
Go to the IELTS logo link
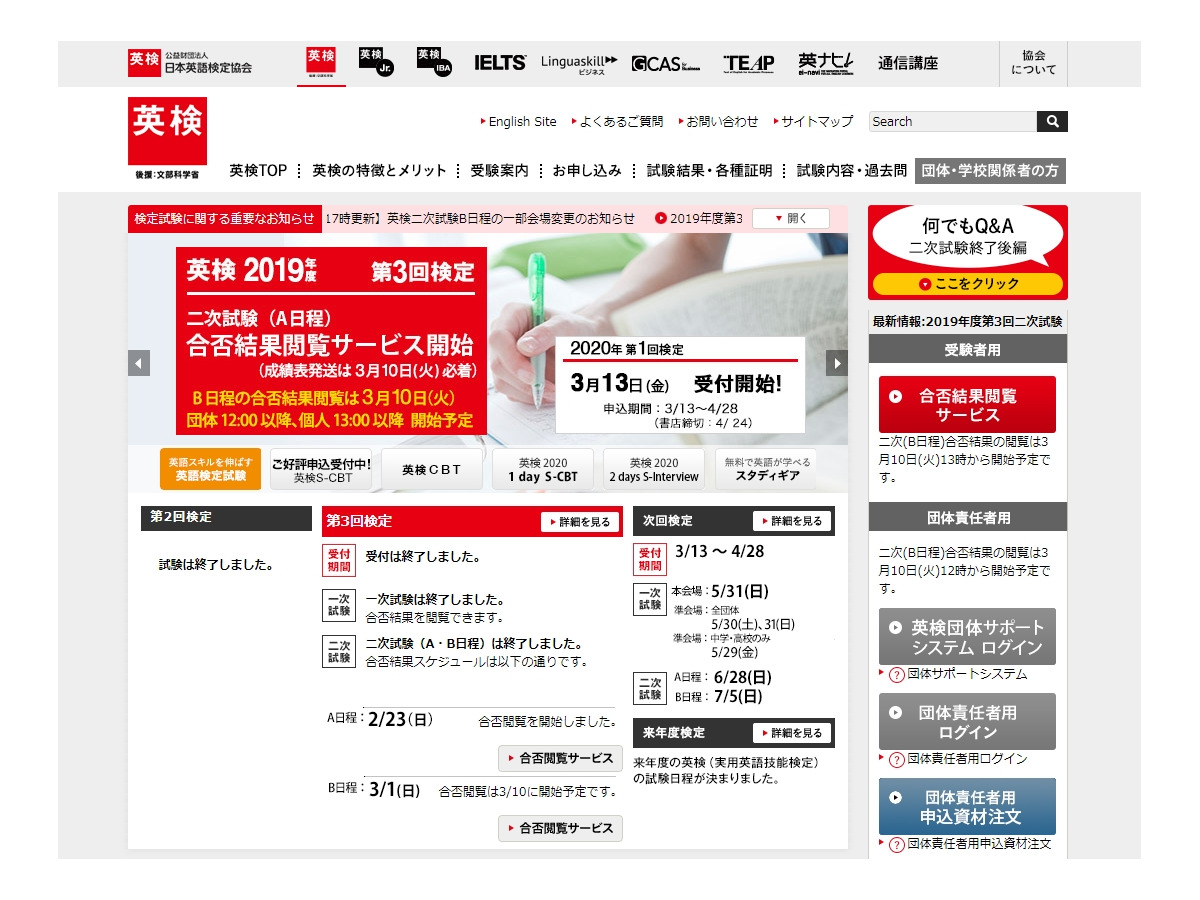(500, 63)
